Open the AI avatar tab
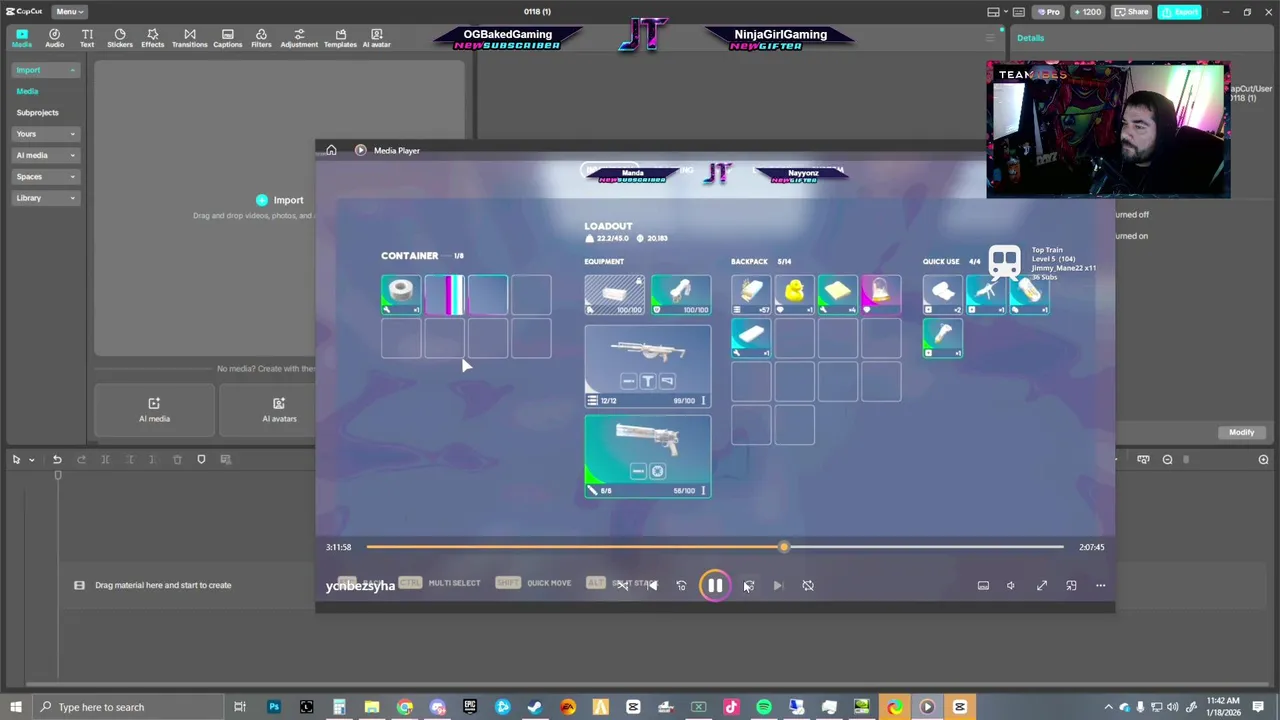1280x720 pixels. point(376,38)
